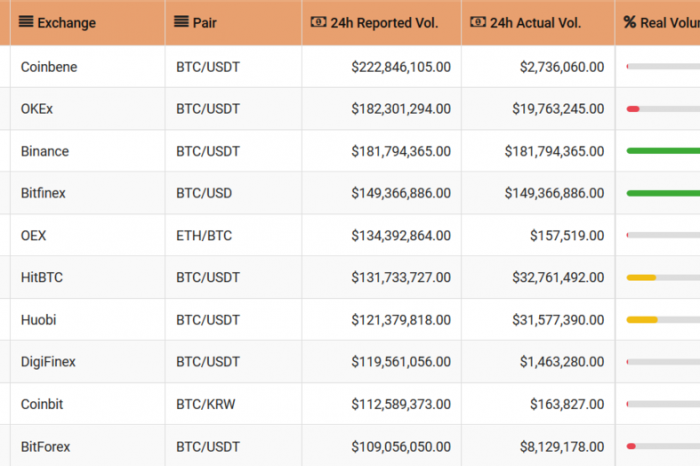This screenshot has height=466, width=700.
Task: Click BTC/USDT pair in the OKEx row
Action: coord(208,109)
